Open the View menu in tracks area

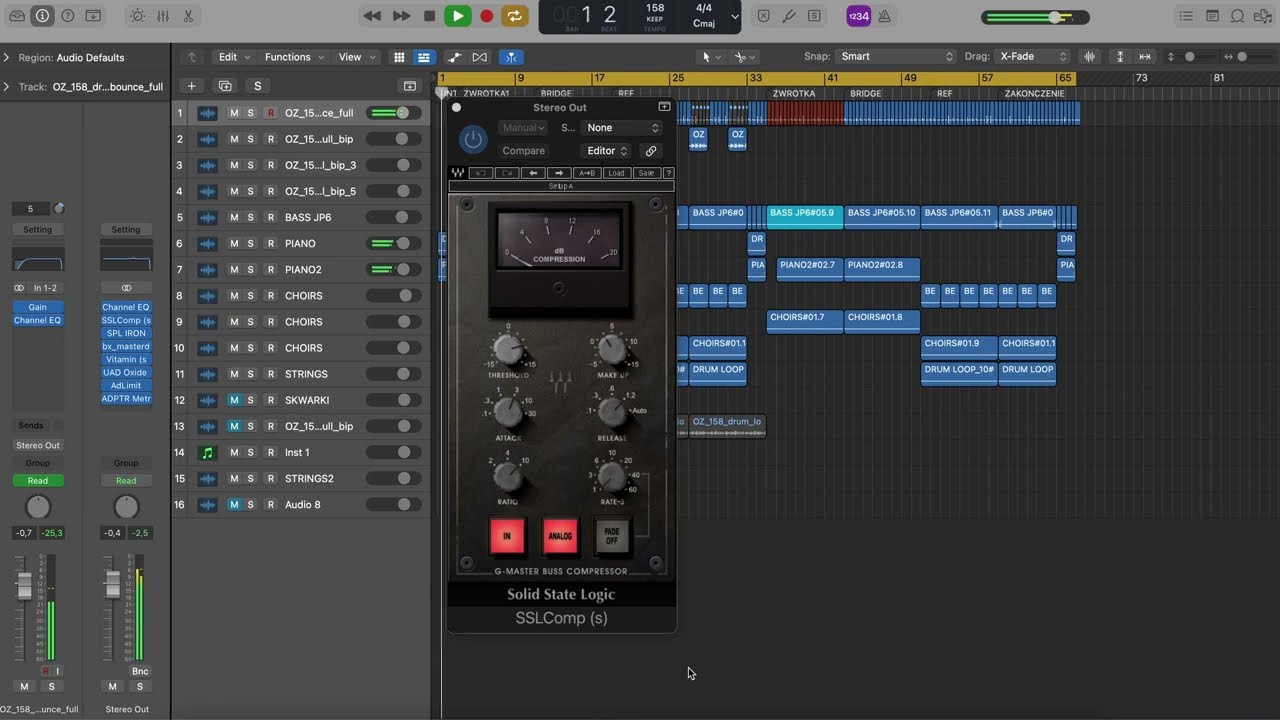[356, 57]
